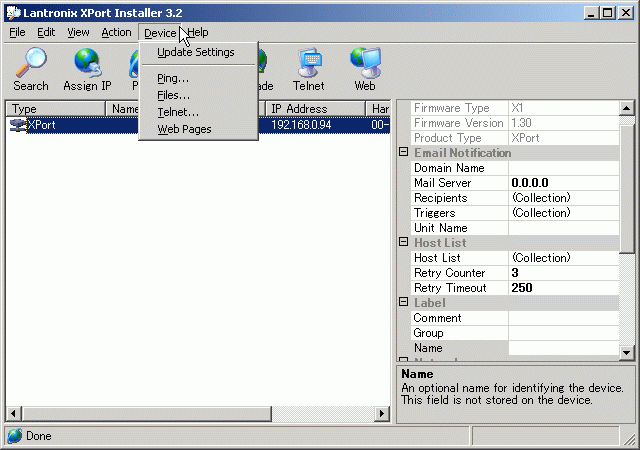Screen dimensions: 640x450
Task: Click the Search magnifier toolbar icon
Action: click(x=31, y=62)
